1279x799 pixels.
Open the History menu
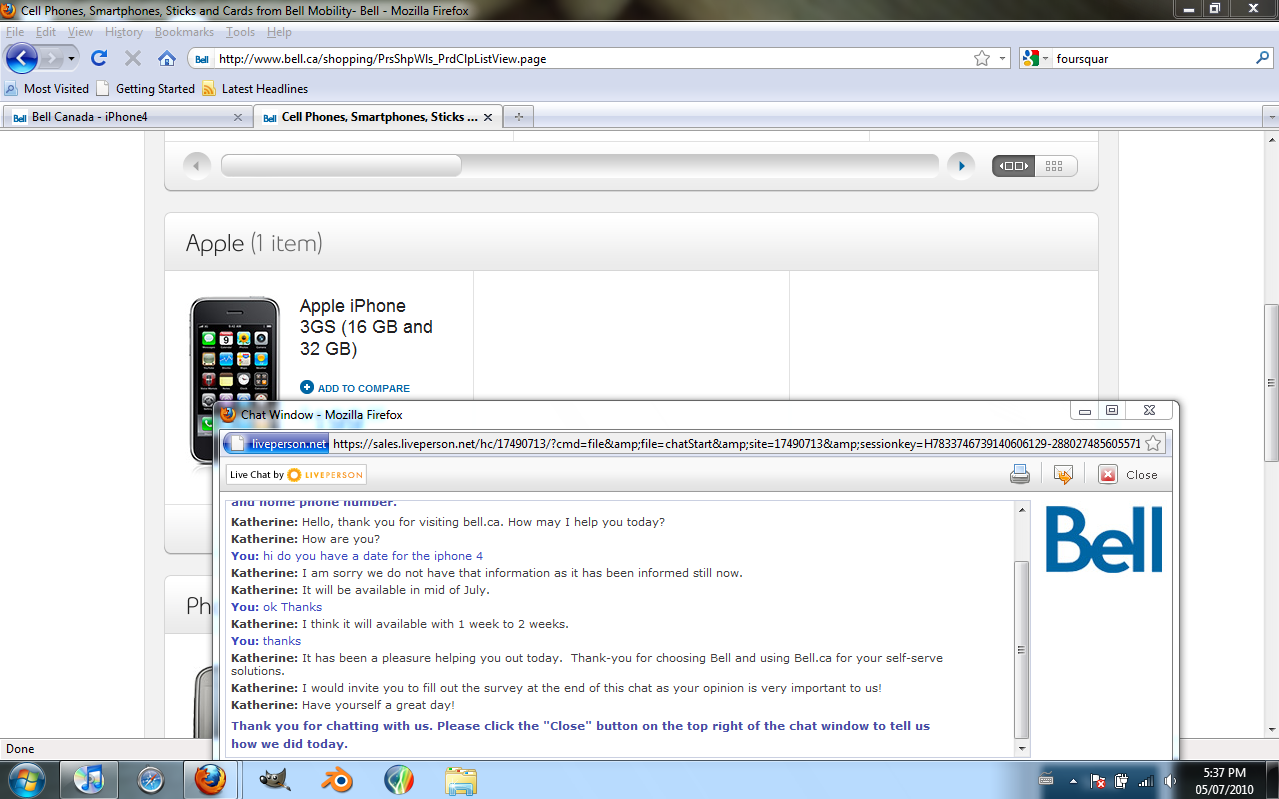point(124,32)
